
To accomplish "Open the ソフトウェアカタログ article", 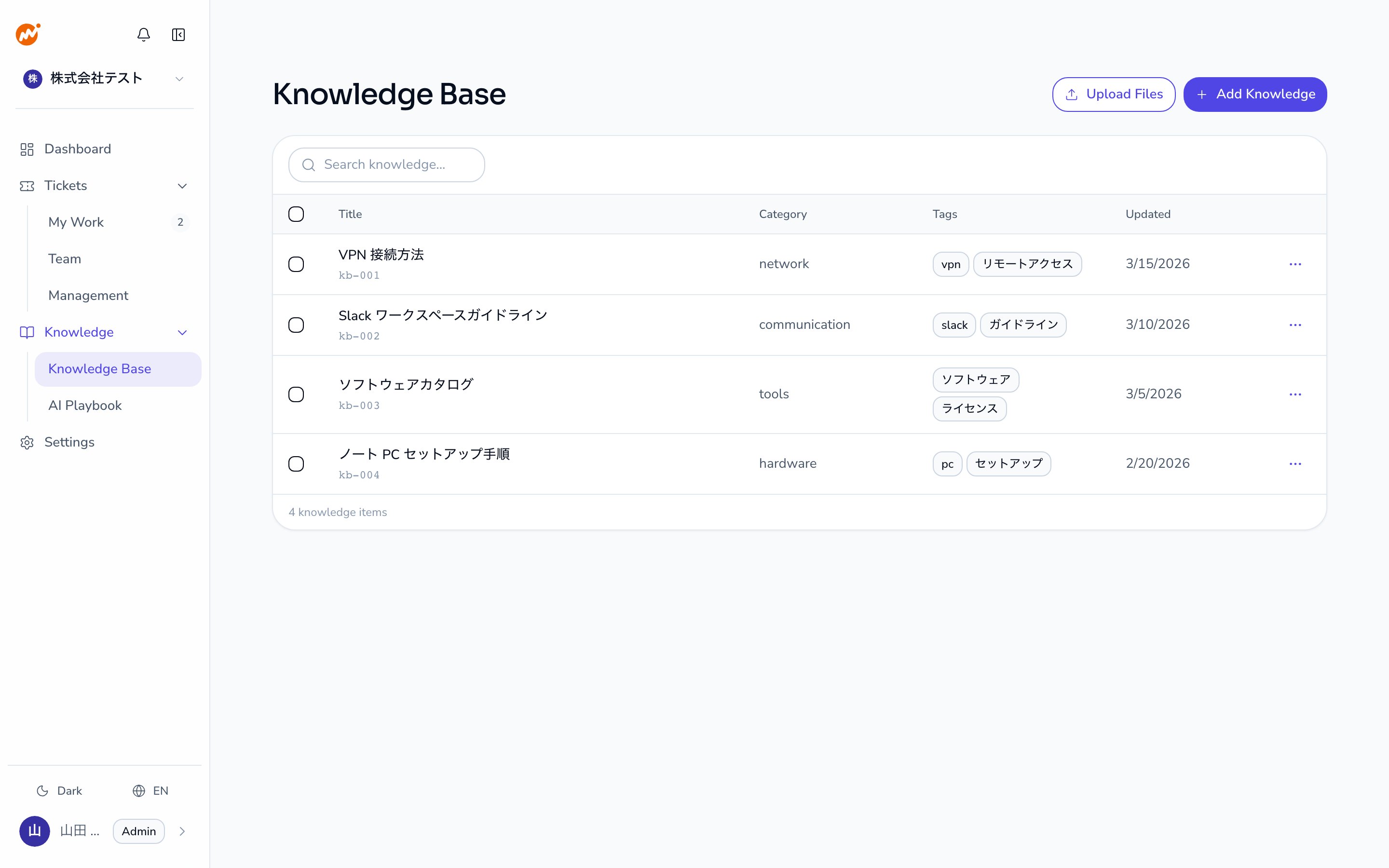I will click(406, 385).
